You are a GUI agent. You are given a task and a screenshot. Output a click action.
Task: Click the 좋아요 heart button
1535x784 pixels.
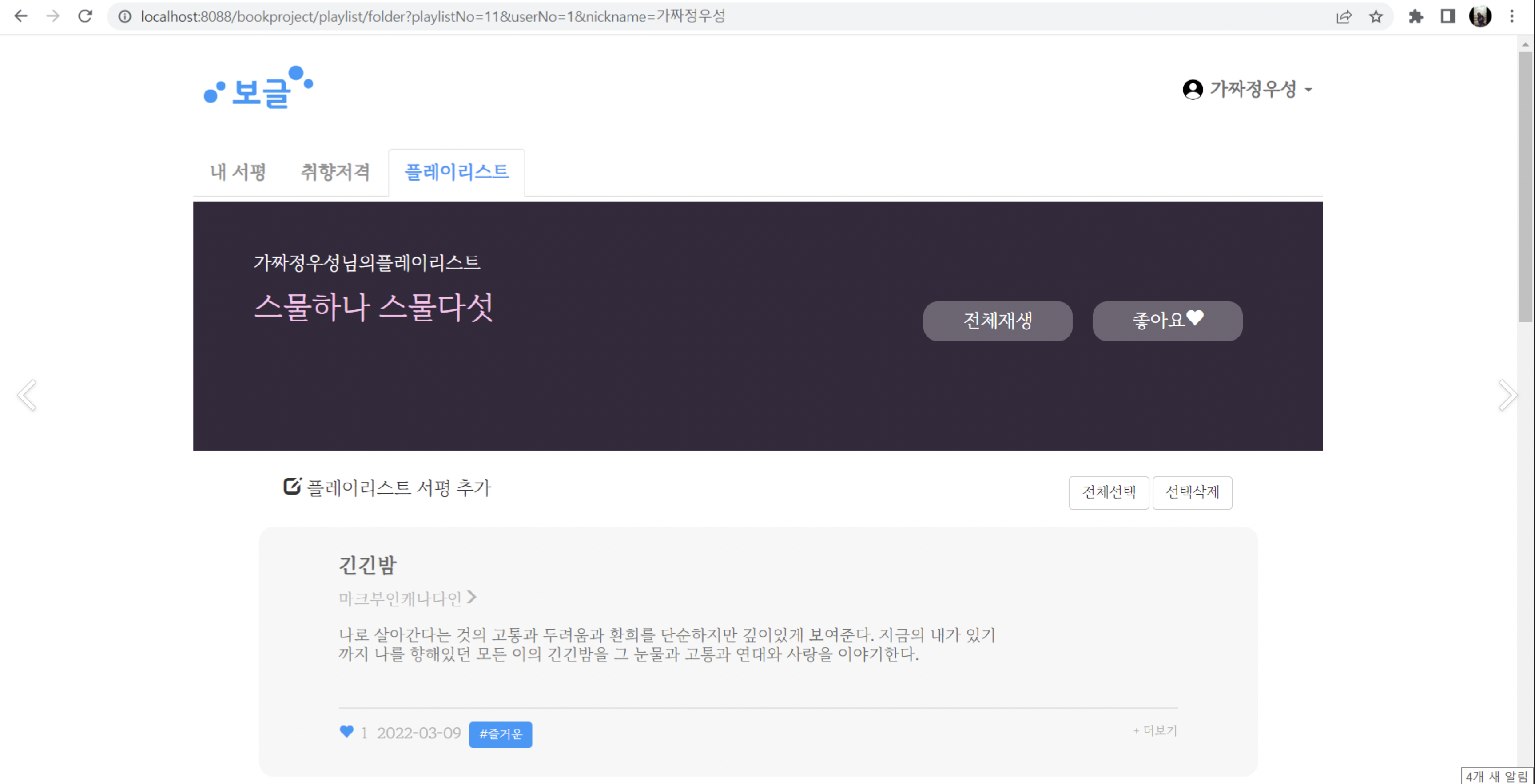pyautogui.click(x=1167, y=321)
